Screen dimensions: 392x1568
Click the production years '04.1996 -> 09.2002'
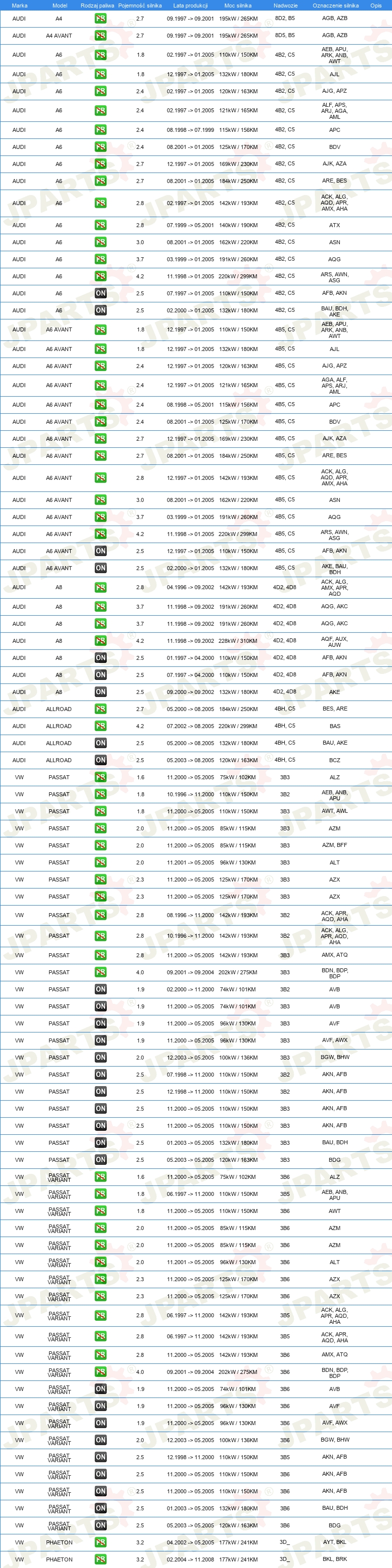(x=190, y=587)
